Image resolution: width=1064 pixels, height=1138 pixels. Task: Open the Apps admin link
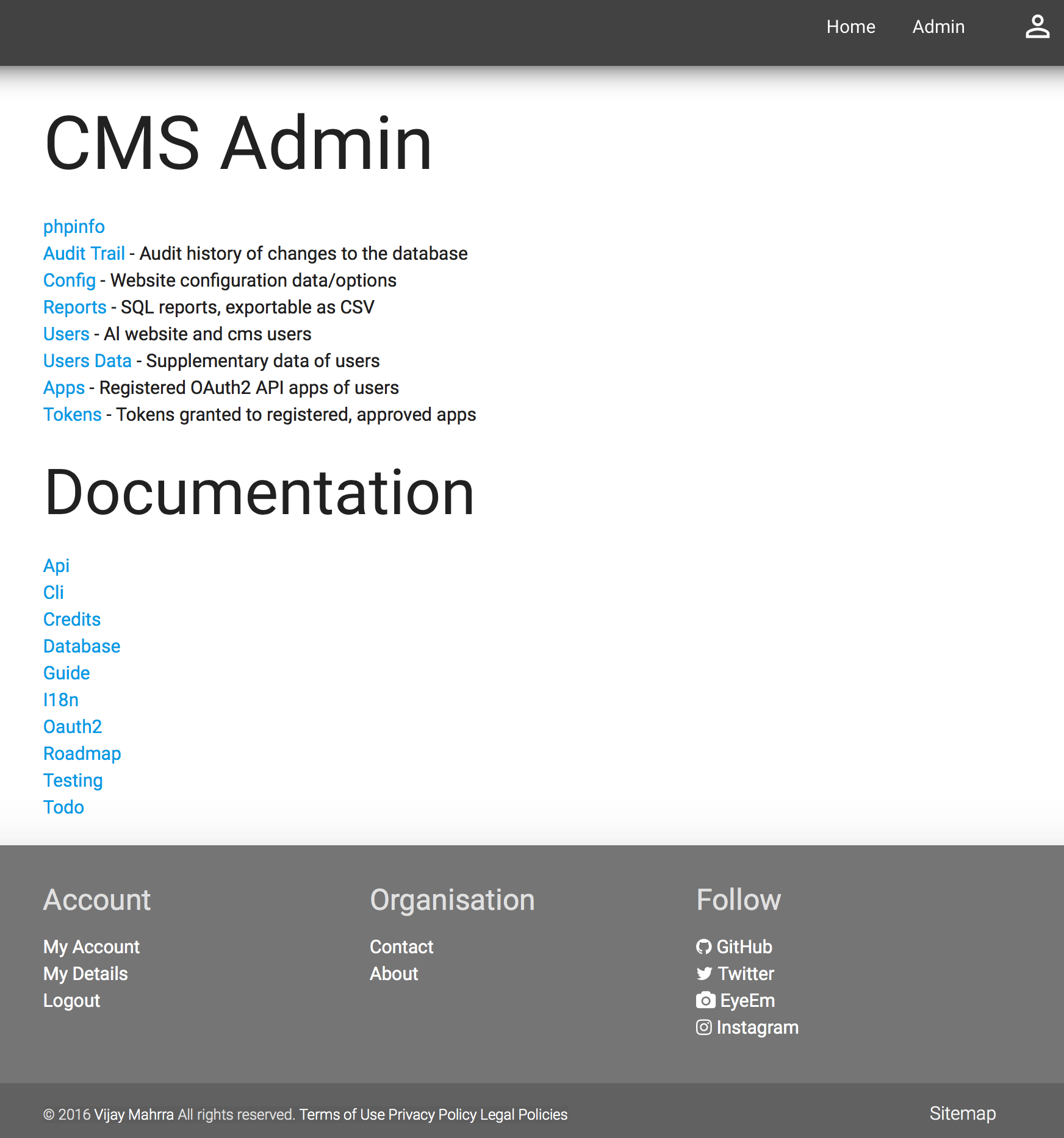[64, 387]
